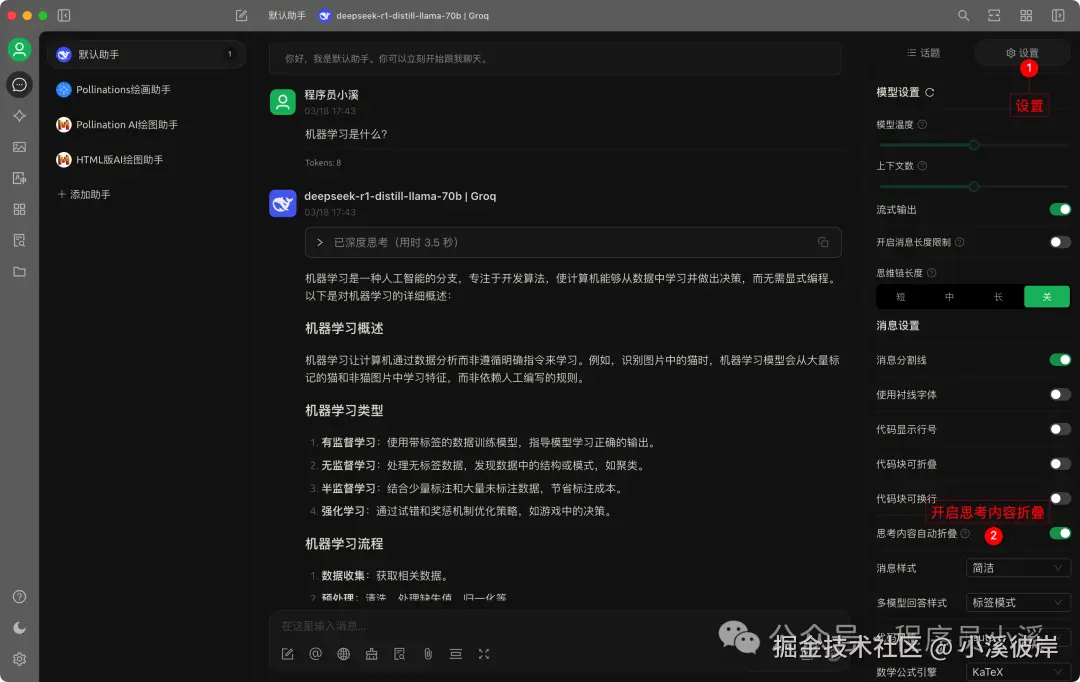Disable 思考内容自动折叠 auto-collapse thinking
The image size is (1080, 682).
pyautogui.click(x=1059, y=536)
